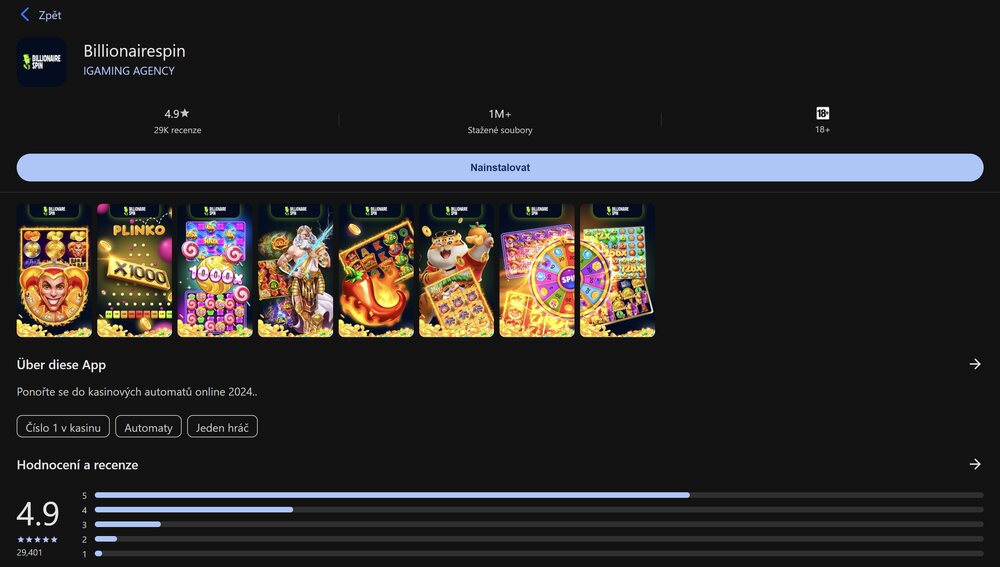The width and height of the screenshot is (1000, 567).
Task: Click the Stažené soubory label
Action: (x=500, y=130)
